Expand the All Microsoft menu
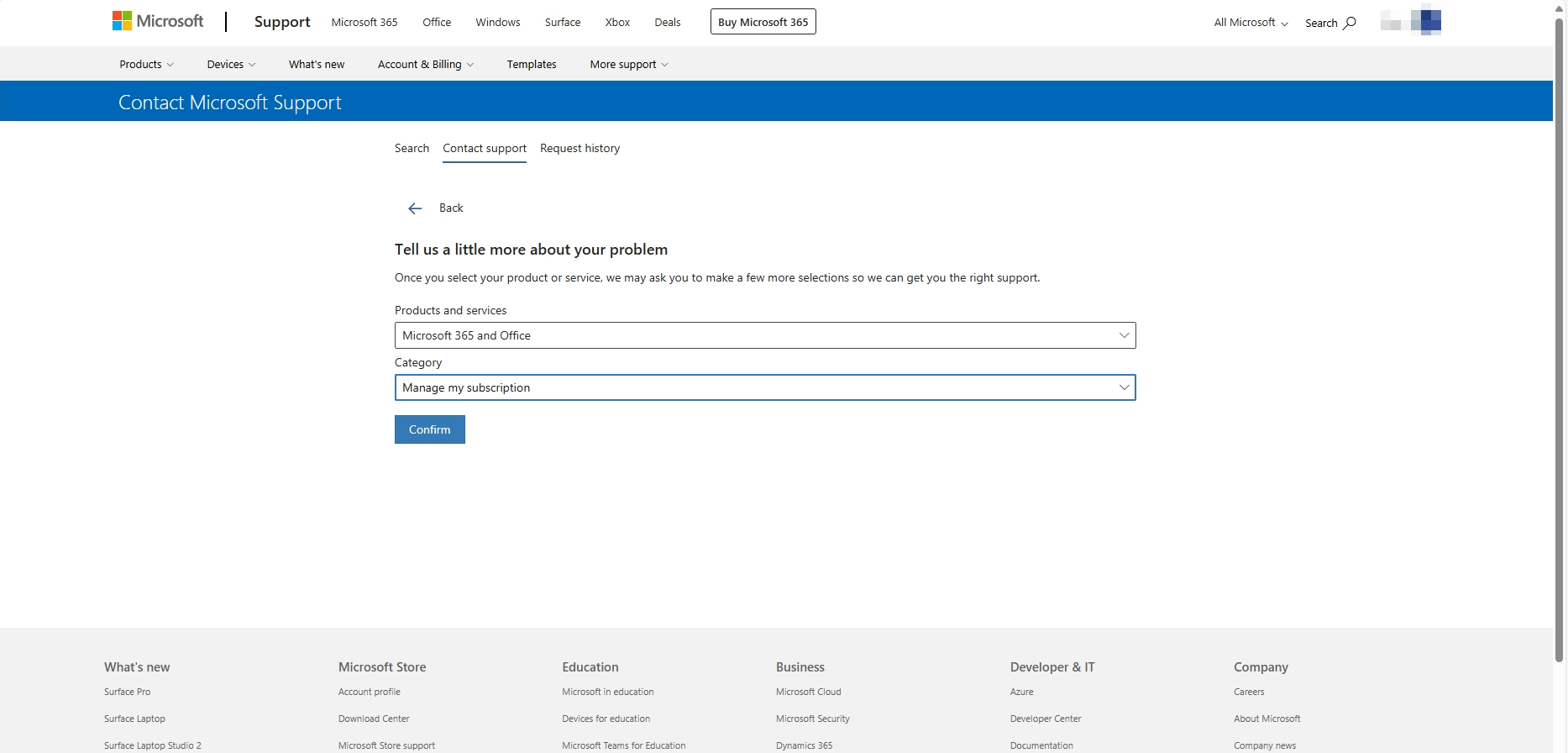 point(1251,23)
